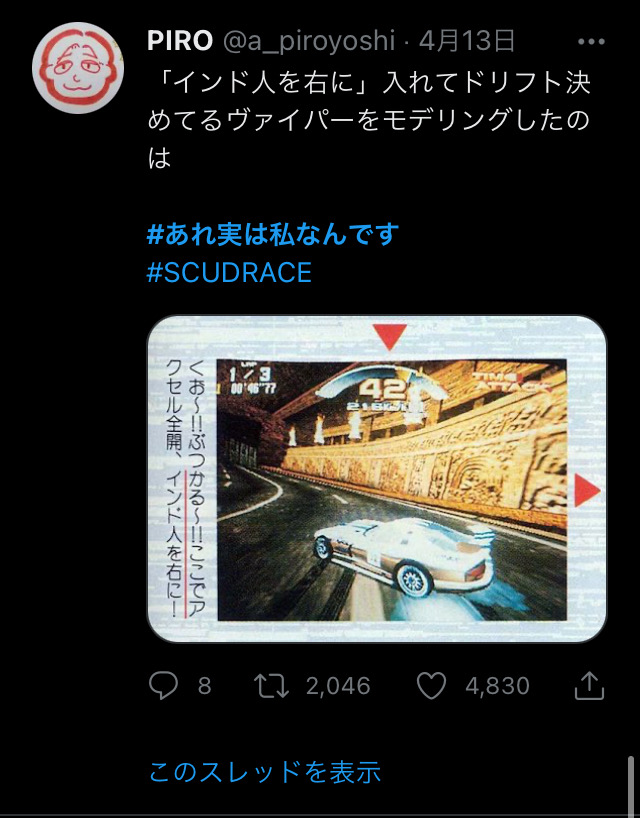The image size is (640, 818).
Task: Open the PIRO display name
Action: coord(180,41)
